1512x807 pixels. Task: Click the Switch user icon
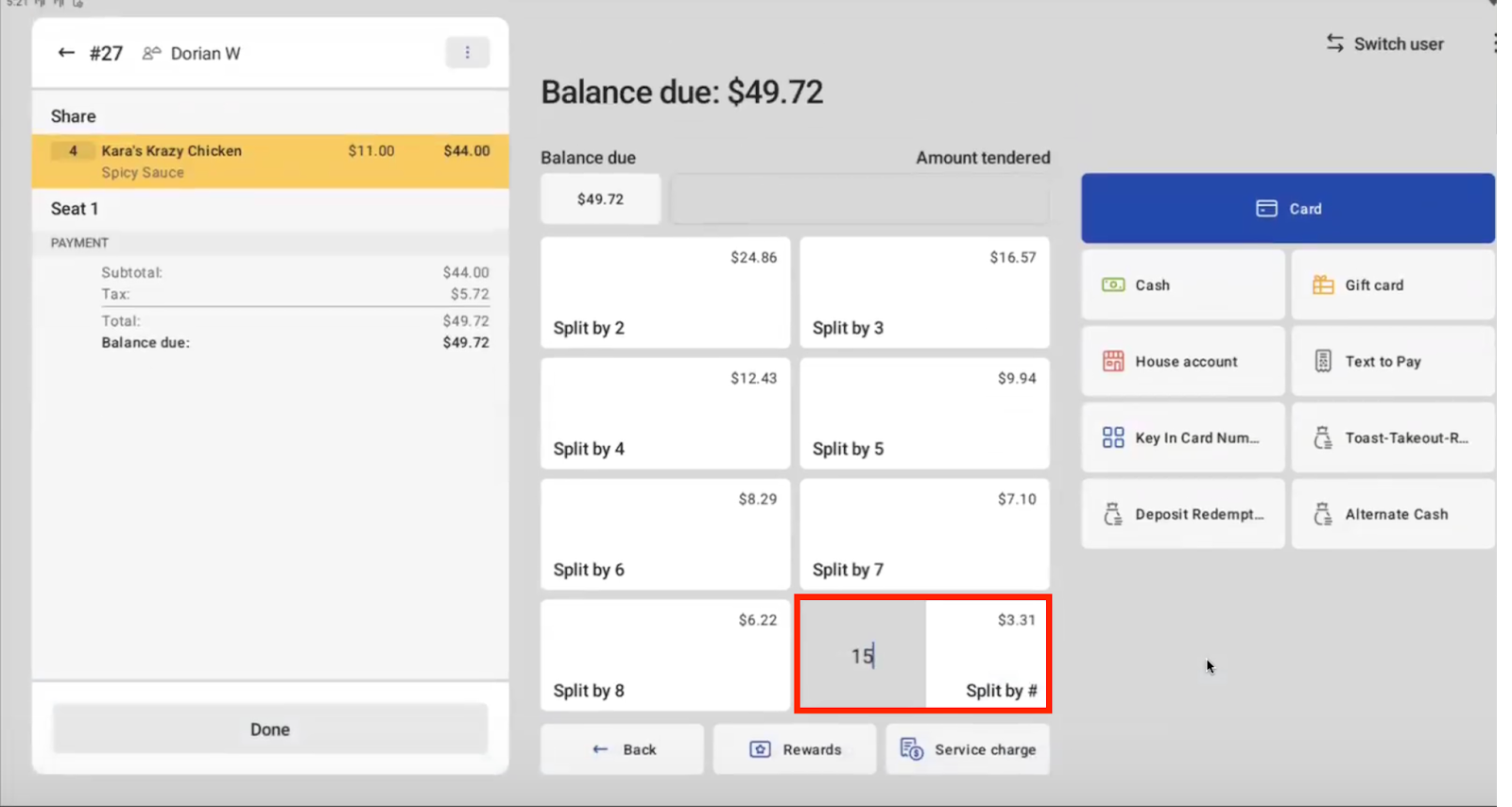tap(1334, 43)
